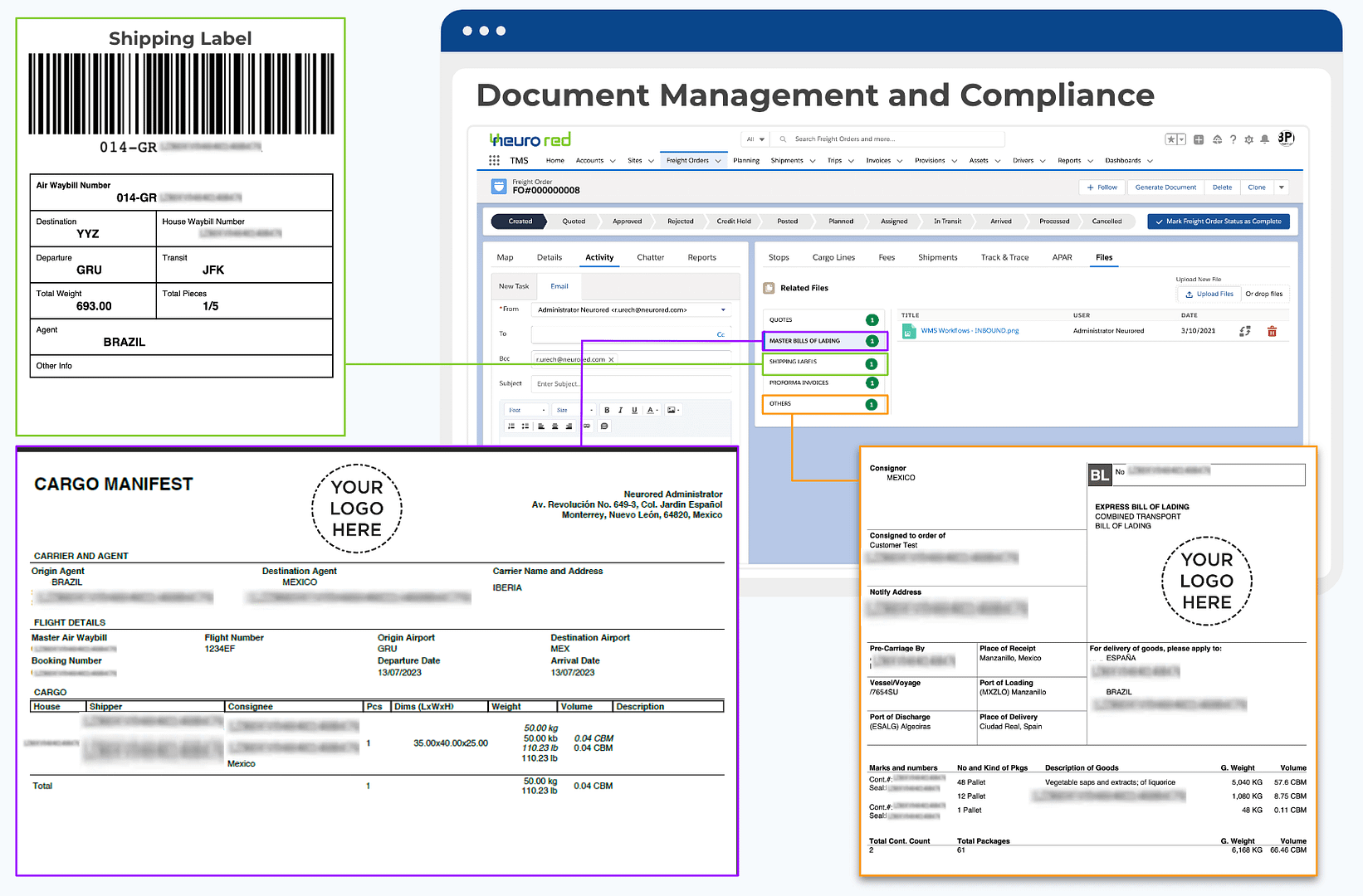The image size is (1363, 896).
Task: Expand the Sites nav menu chevron
Action: [x=651, y=161]
